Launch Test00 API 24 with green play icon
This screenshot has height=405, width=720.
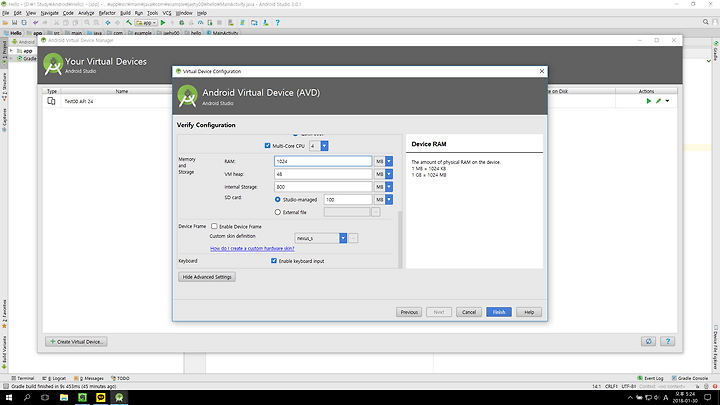(x=649, y=101)
